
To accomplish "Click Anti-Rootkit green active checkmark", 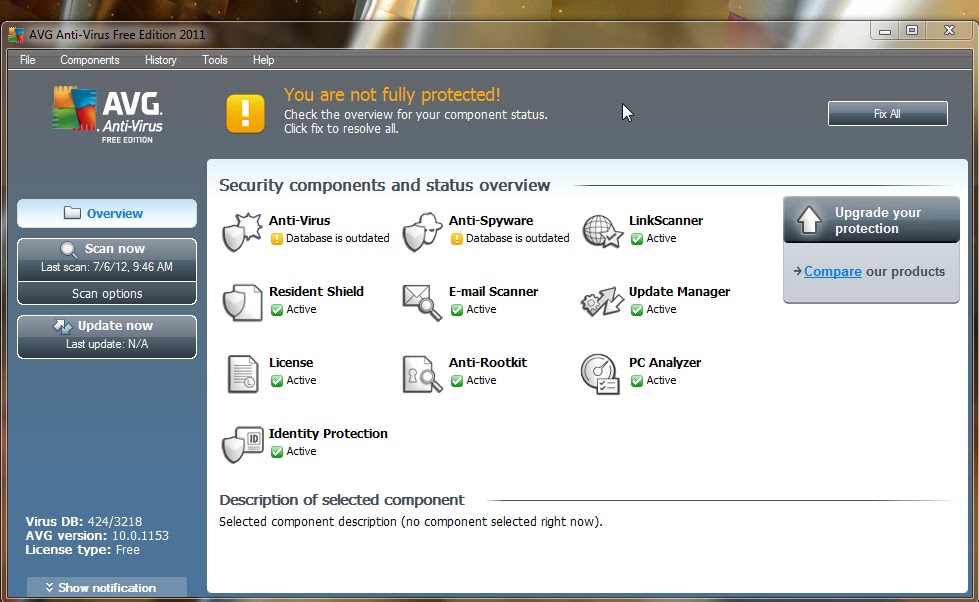I will tap(456, 381).
